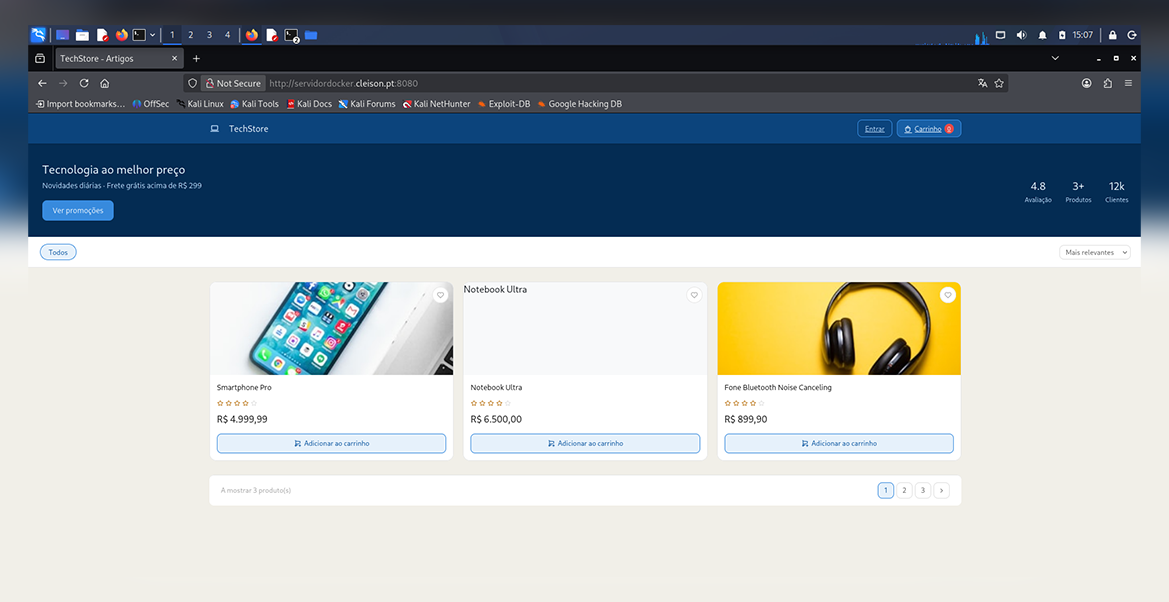Image resolution: width=1169 pixels, height=602 pixels.
Task: Focus the running Firefox window in taskbar
Action: (251, 35)
